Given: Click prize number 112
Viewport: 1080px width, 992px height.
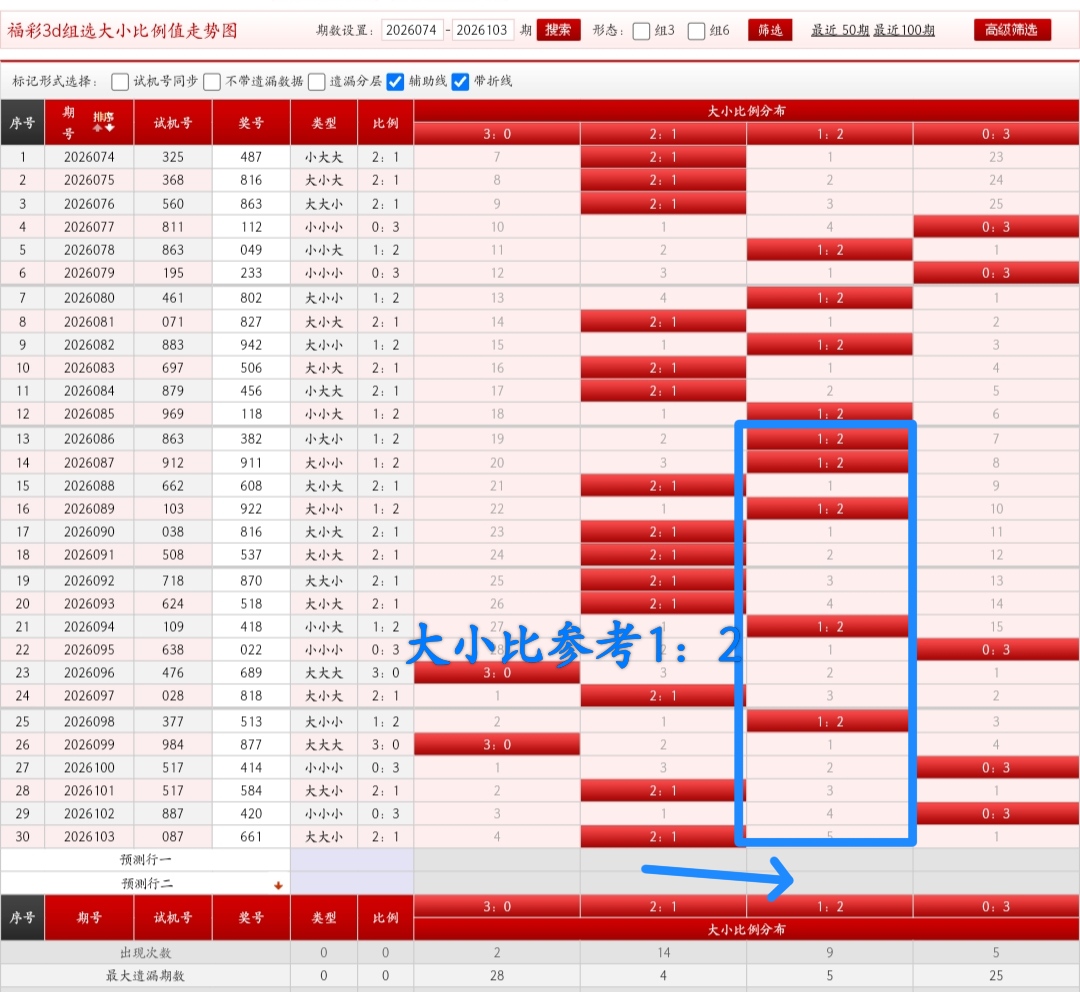Looking at the screenshot, I should (251, 227).
